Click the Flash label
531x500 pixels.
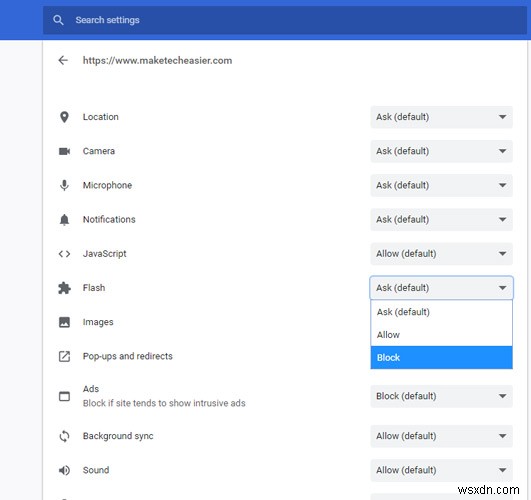[94, 288]
